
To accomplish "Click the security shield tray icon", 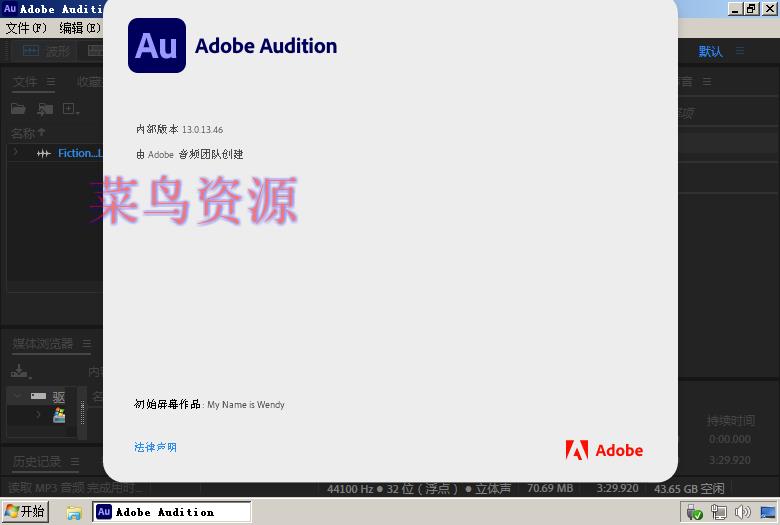I will pos(694,512).
